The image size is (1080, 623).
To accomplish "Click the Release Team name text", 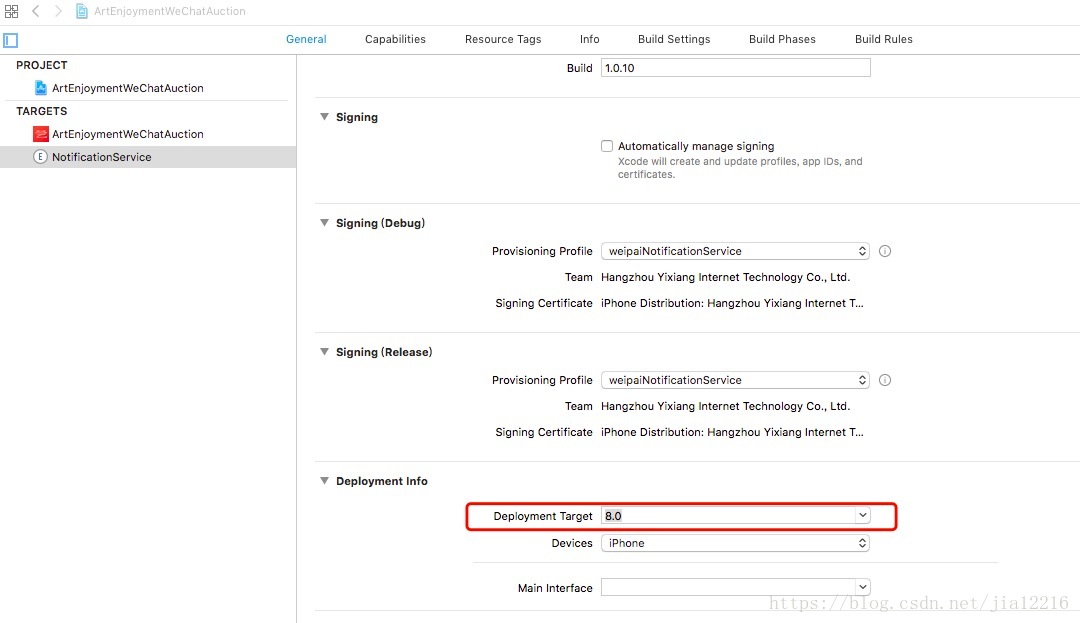I will click(725, 406).
